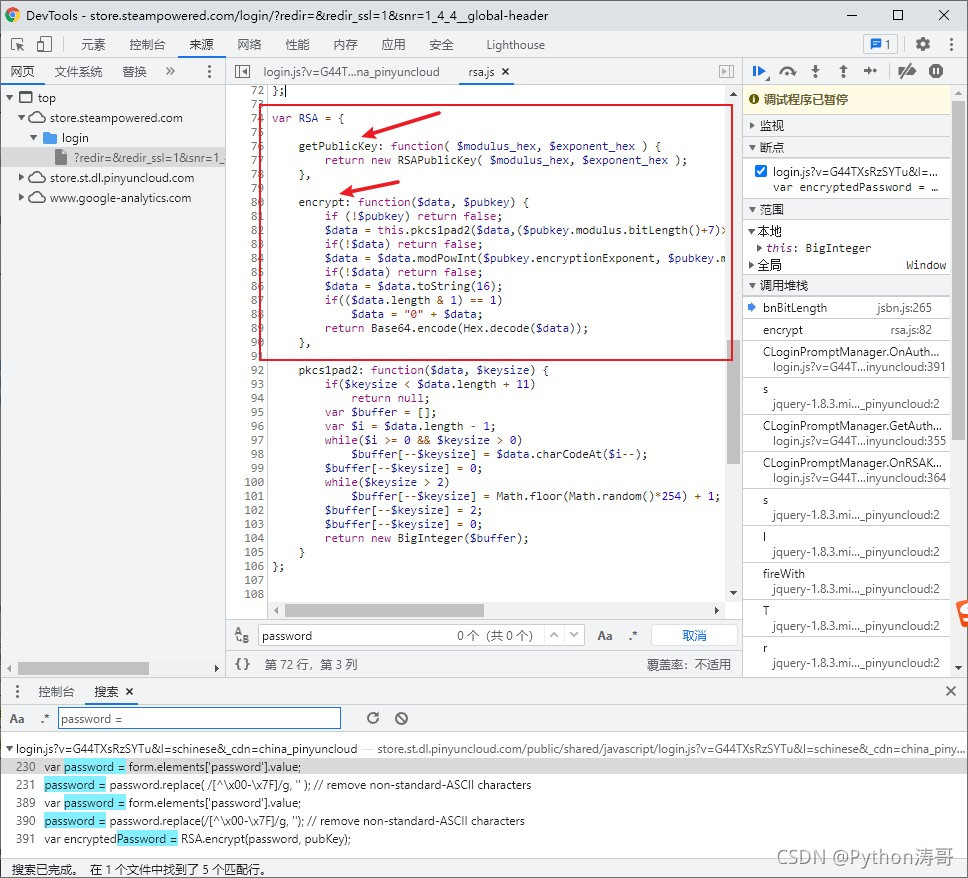Screen dimensions: 968x878
Task: Toggle match case in Search drawer
Action: 17,719
